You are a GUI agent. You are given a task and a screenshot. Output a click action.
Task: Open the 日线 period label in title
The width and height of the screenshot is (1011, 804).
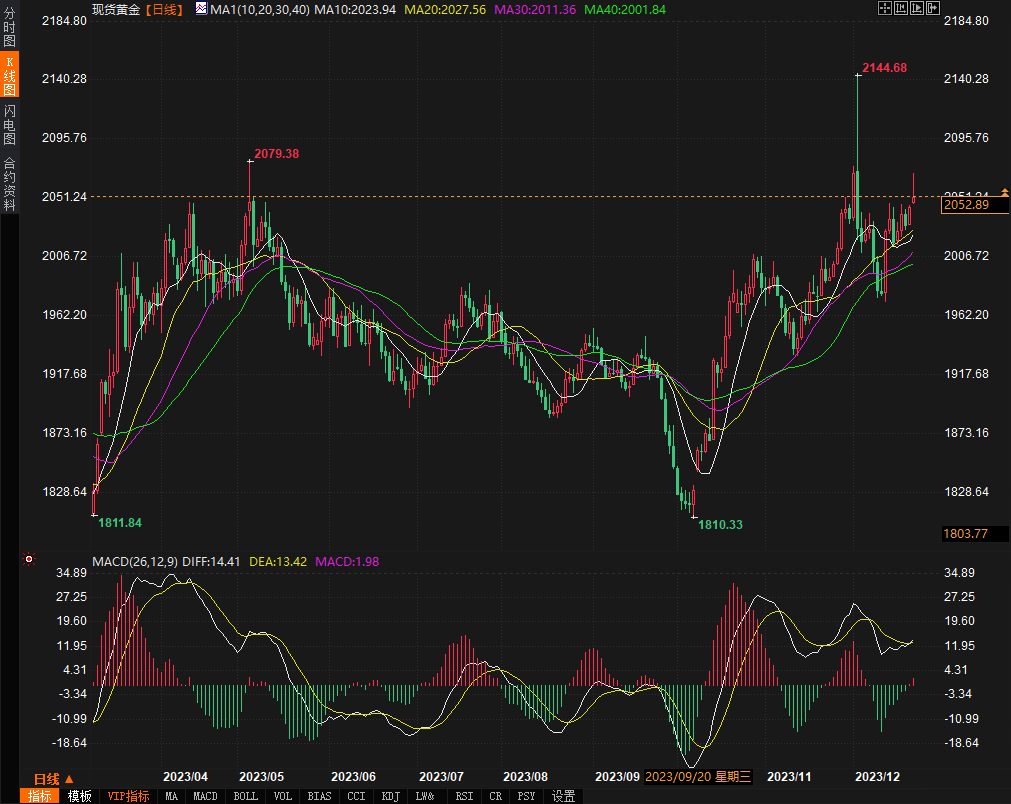point(164,9)
